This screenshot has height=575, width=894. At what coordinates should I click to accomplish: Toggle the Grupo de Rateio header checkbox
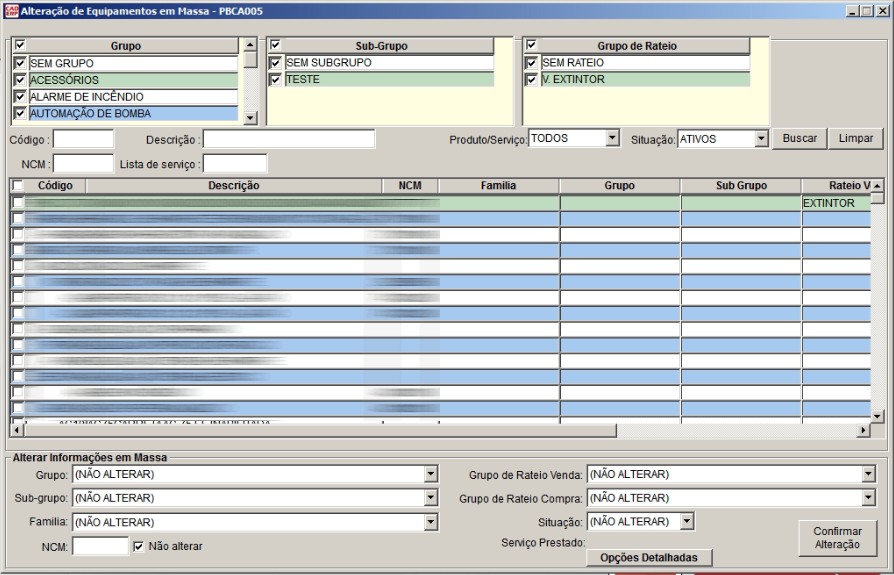click(x=531, y=45)
